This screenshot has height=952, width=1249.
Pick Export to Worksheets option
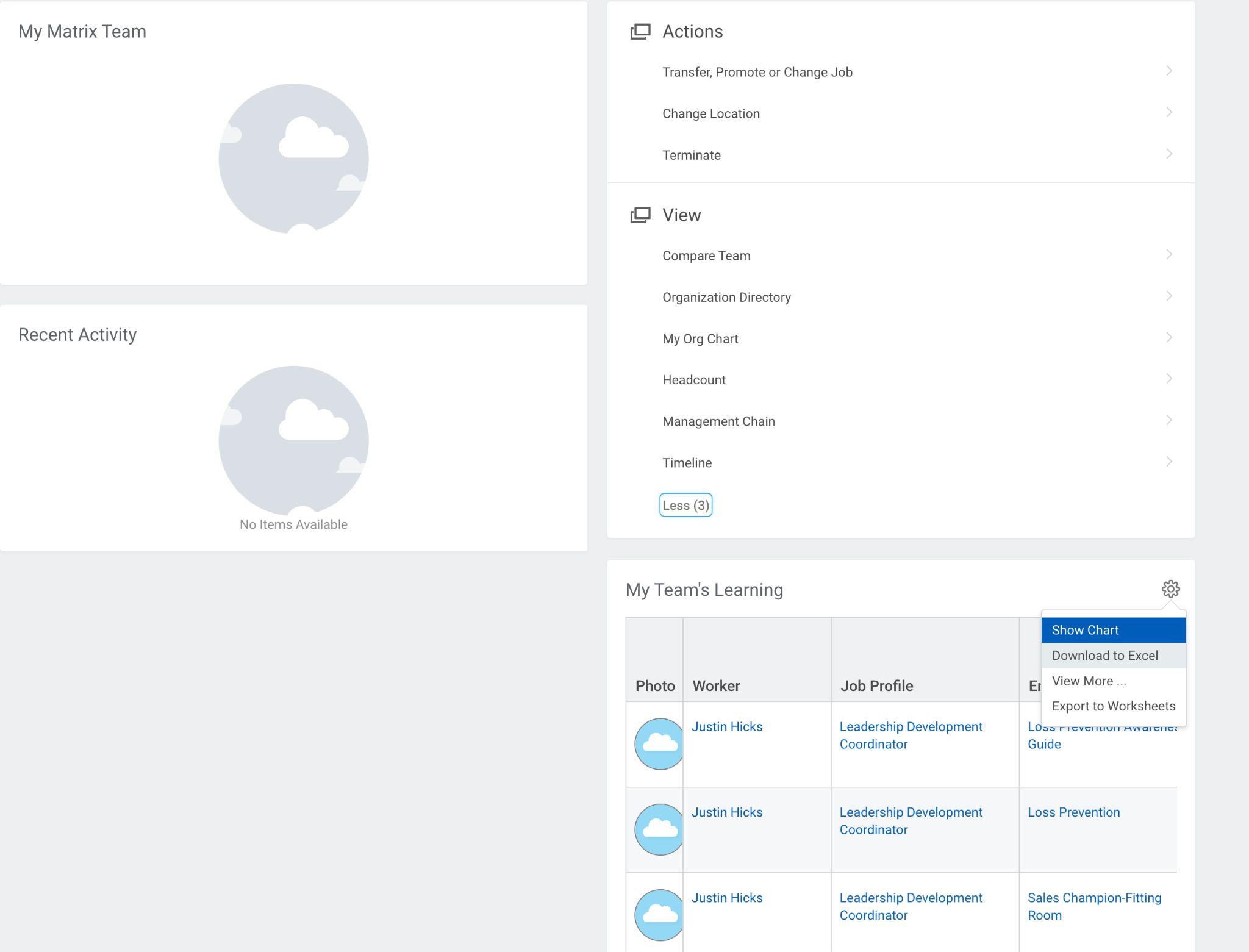click(x=1113, y=706)
